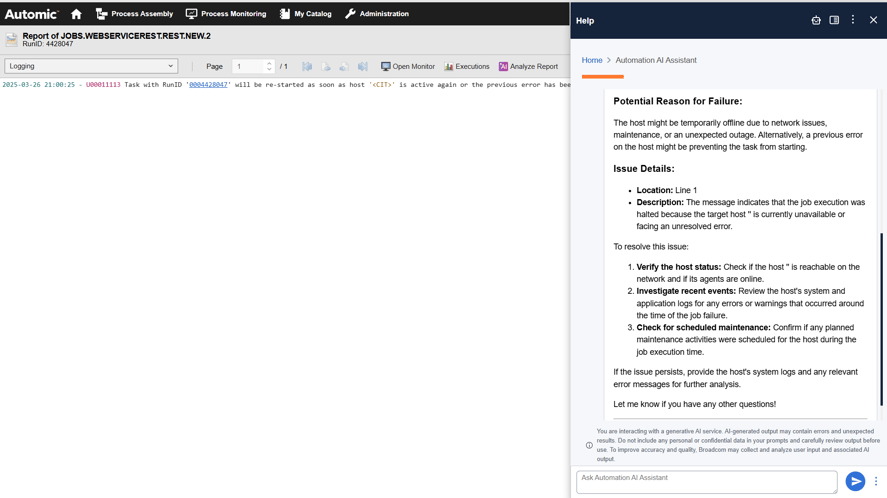This screenshot has width=887, height=498.
Task: Follow the RunID 0004428047 link
Action: [208, 85]
